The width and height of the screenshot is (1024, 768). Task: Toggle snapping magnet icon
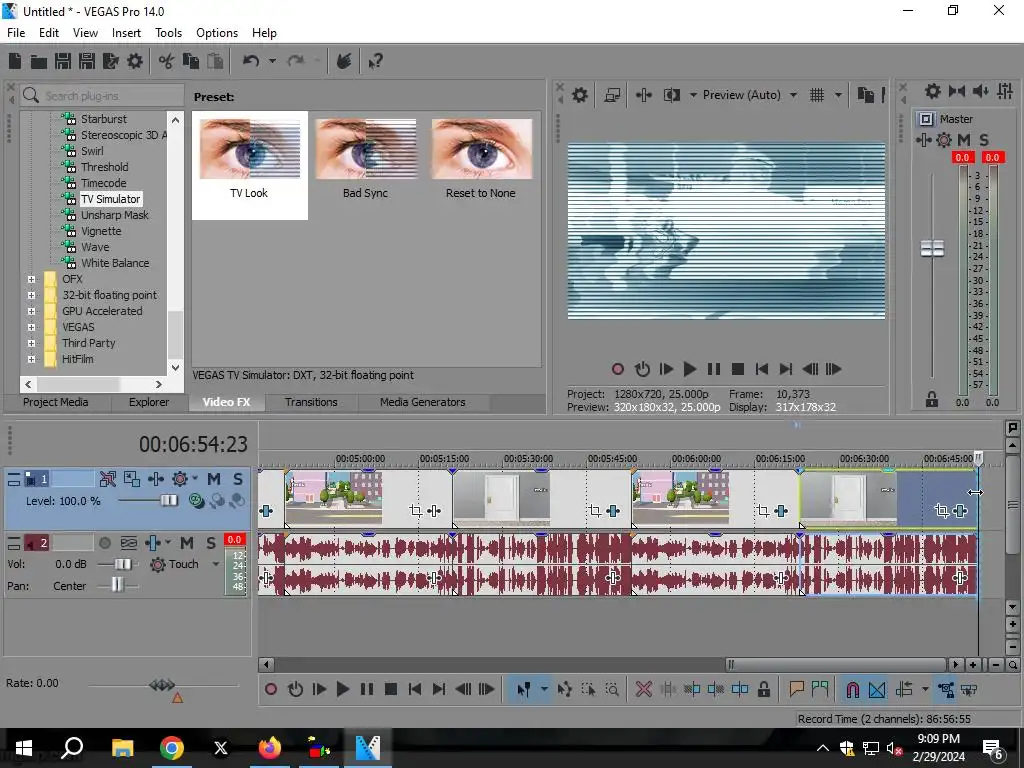coord(852,689)
